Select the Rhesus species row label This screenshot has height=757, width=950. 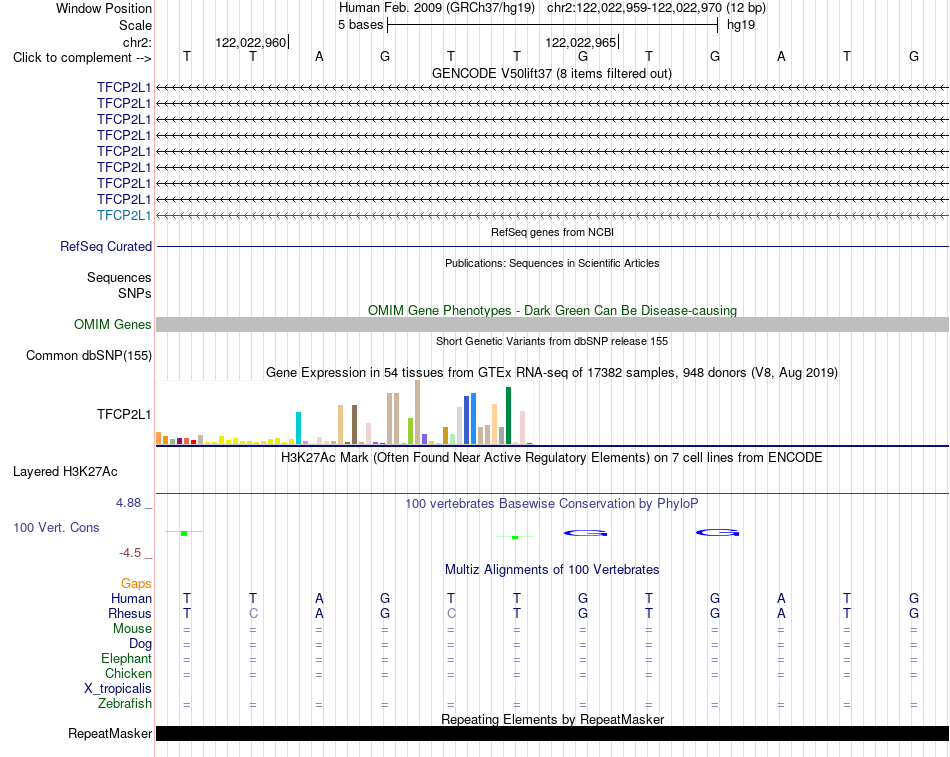(130, 613)
